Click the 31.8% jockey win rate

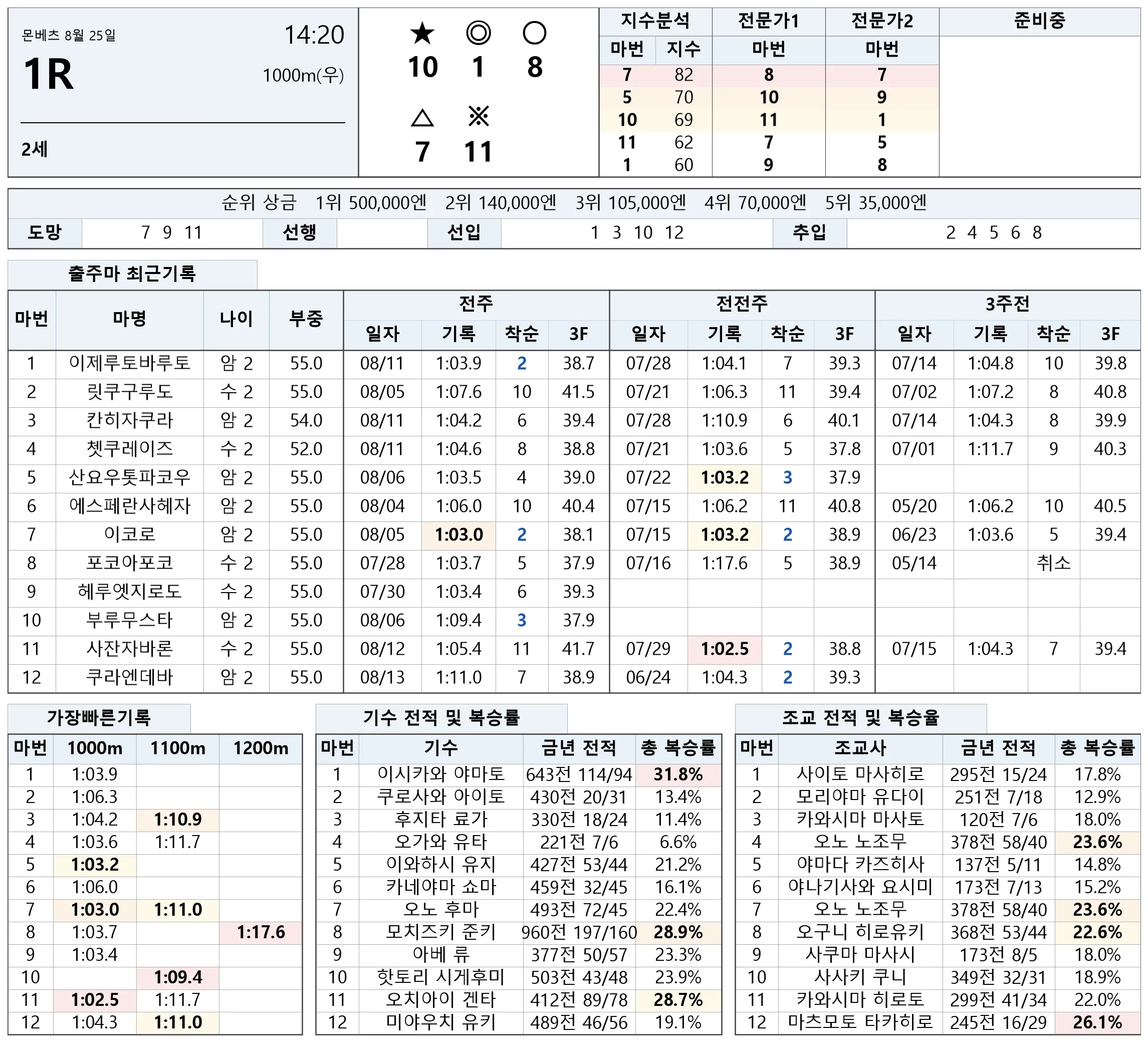pos(678,774)
